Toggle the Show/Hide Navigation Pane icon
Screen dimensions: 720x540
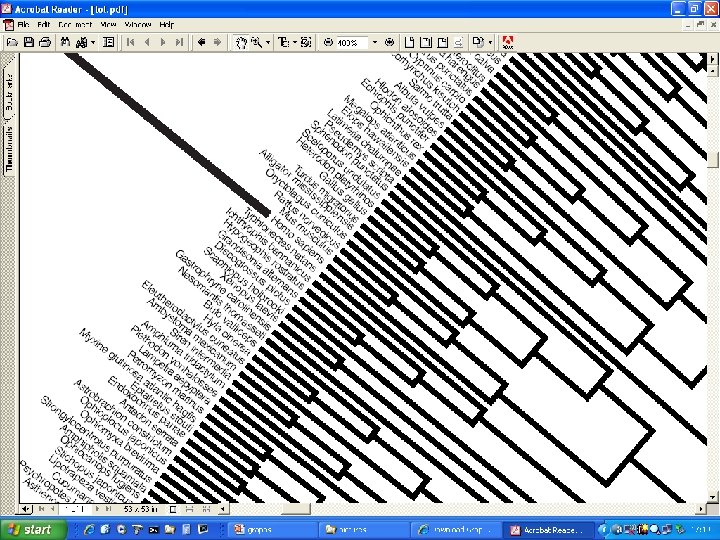click(109, 43)
